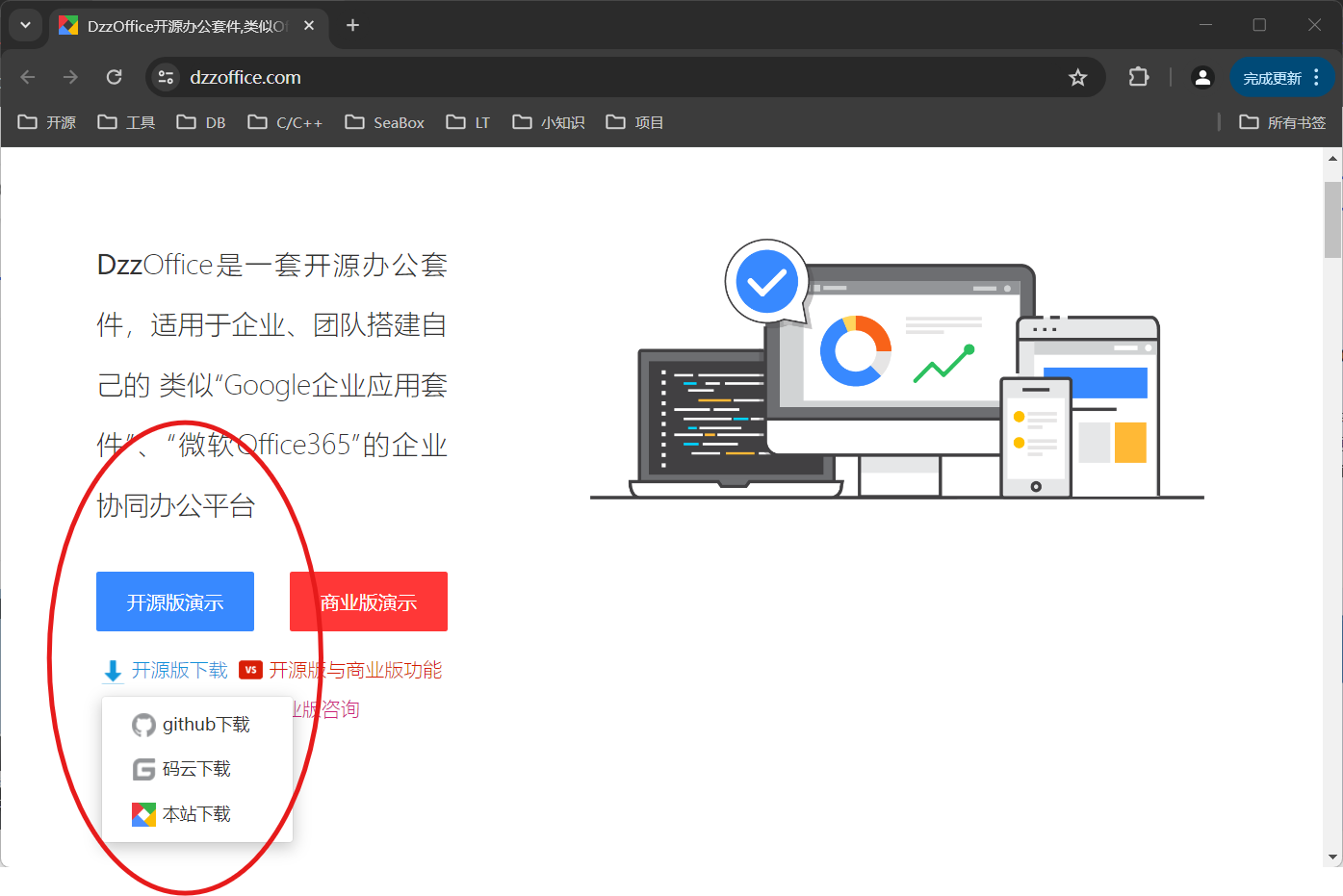Open the 开源 bookmark folder
1343x896 pixels.
[47, 122]
